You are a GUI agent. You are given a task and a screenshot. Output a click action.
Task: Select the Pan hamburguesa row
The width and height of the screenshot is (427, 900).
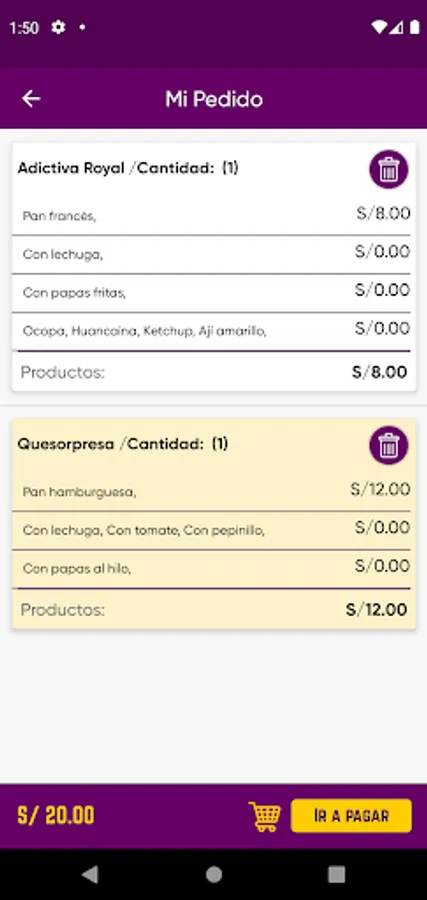(x=211, y=491)
